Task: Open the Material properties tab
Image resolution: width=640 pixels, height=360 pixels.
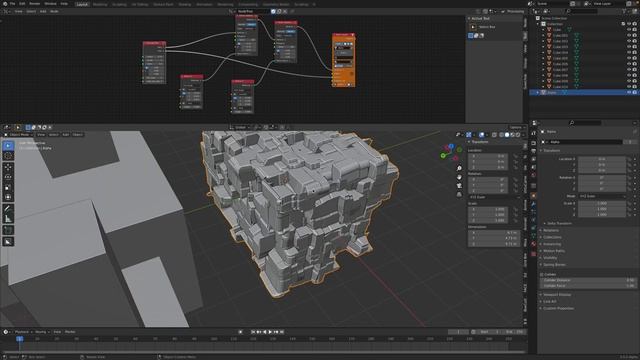Action: click(533, 244)
